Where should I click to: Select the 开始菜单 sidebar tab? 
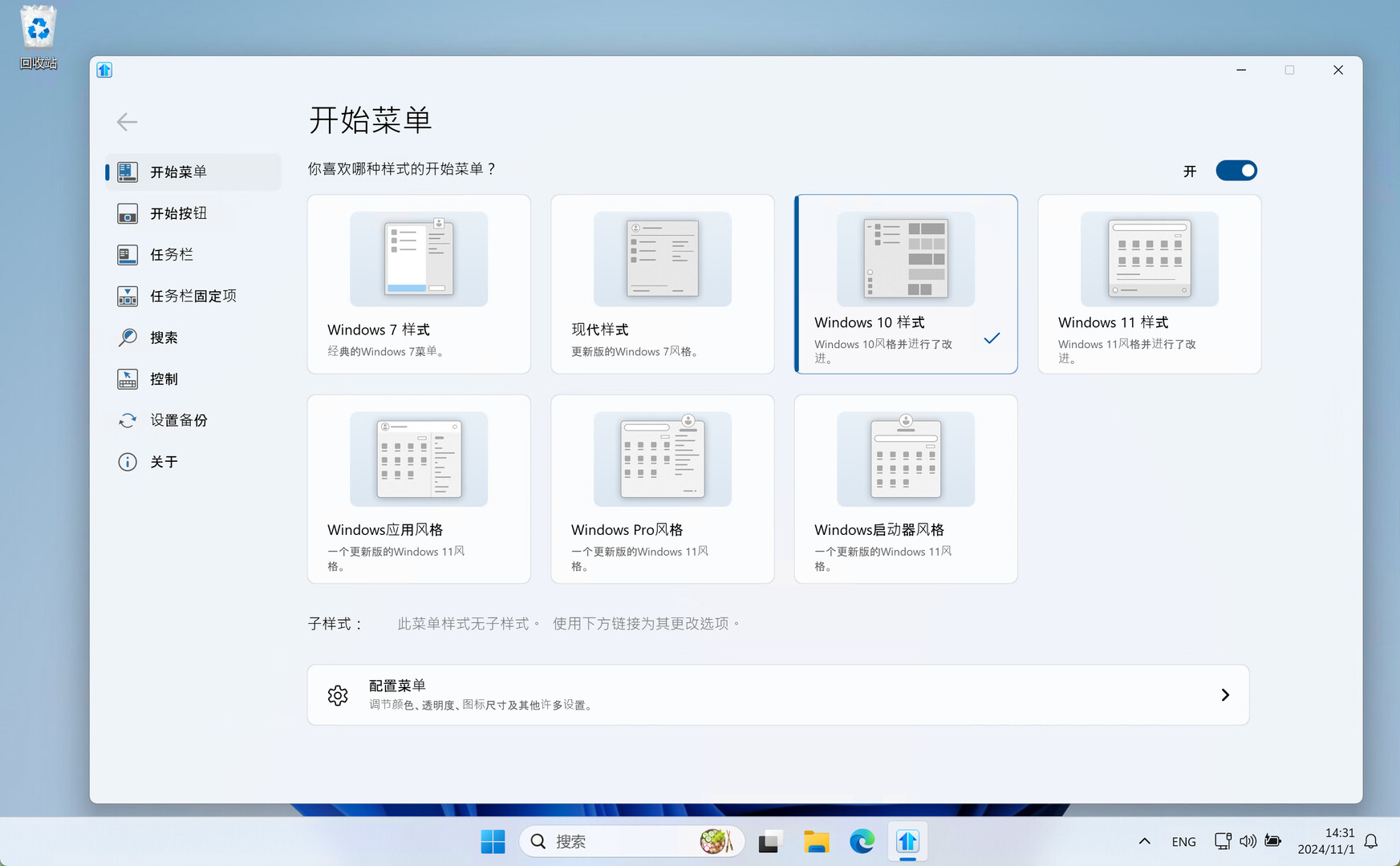tap(178, 172)
